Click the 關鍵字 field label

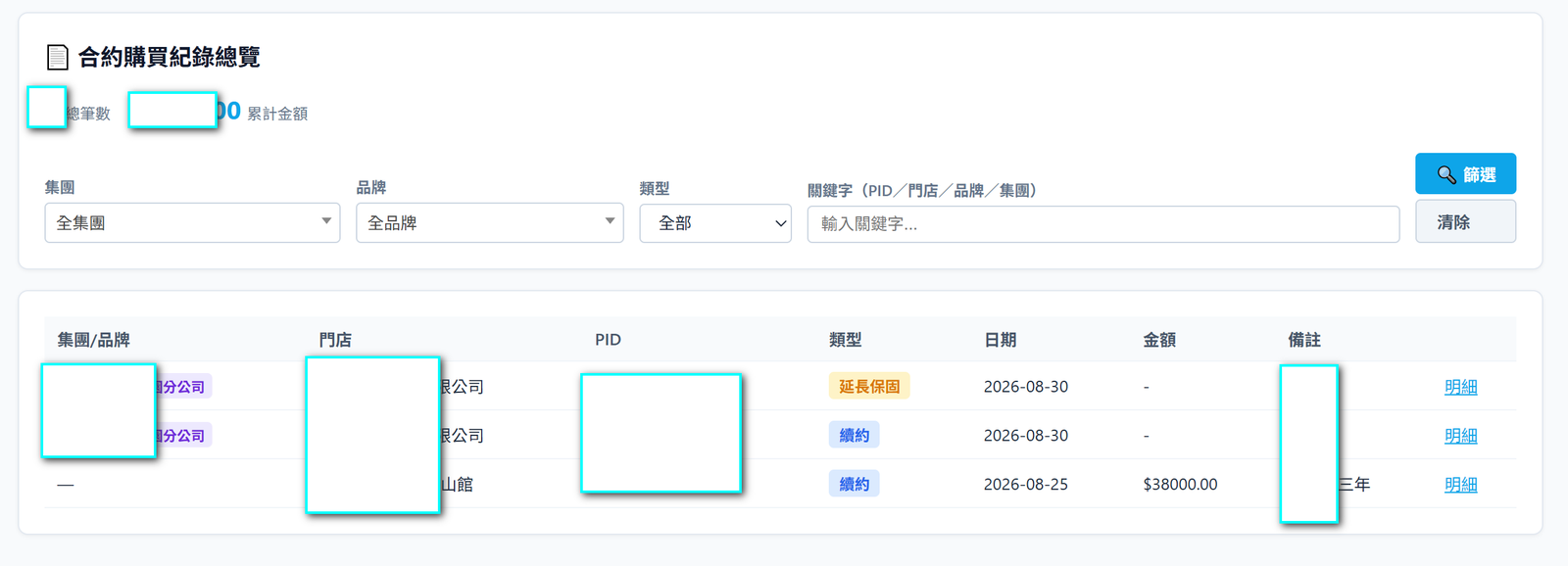tap(922, 190)
